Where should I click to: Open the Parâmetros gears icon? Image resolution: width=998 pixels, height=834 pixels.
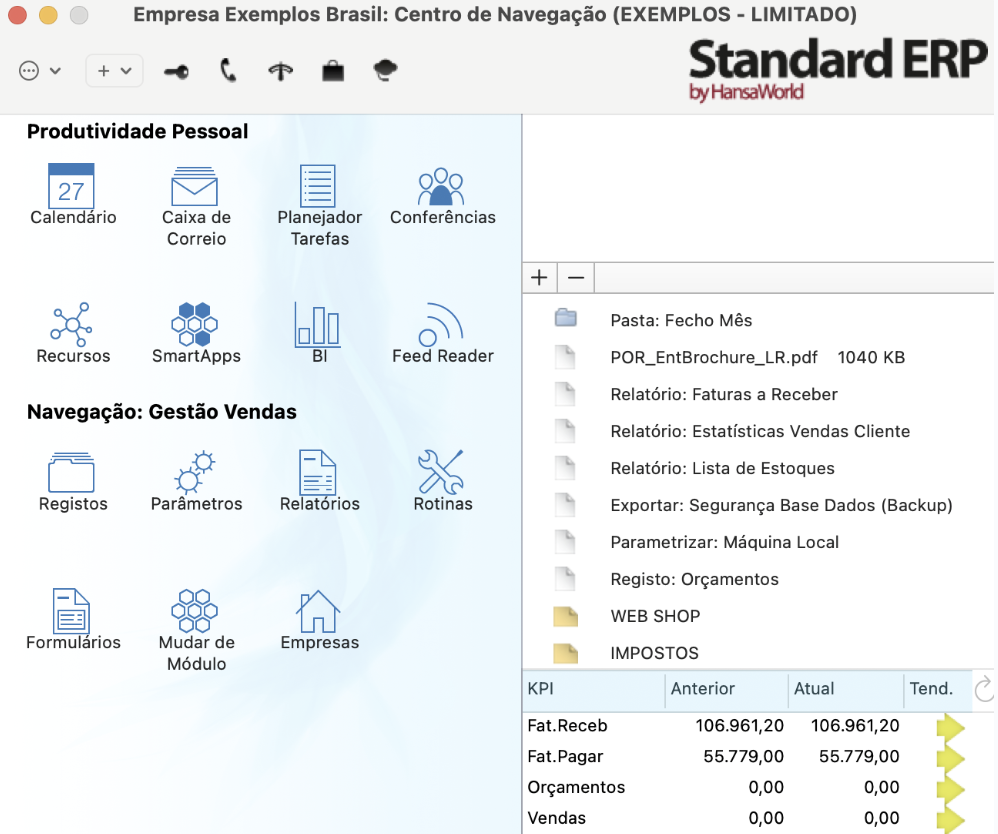pos(196,472)
